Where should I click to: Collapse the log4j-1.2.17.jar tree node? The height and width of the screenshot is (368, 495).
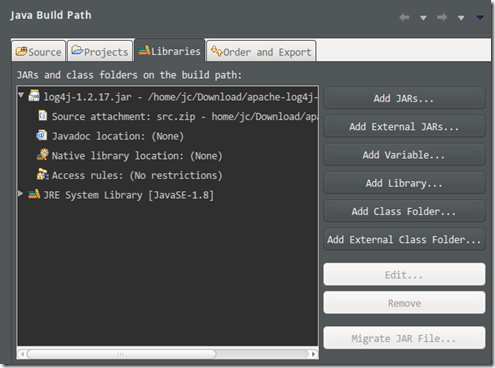coord(21,95)
